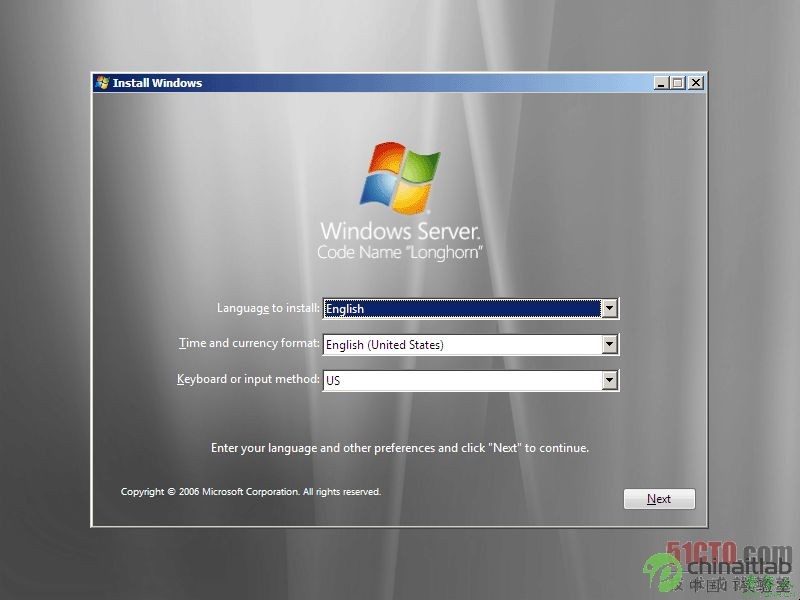Click the Install Windows title text
The height and width of the screenshot is (600, 800).
(x=157, y=83)
